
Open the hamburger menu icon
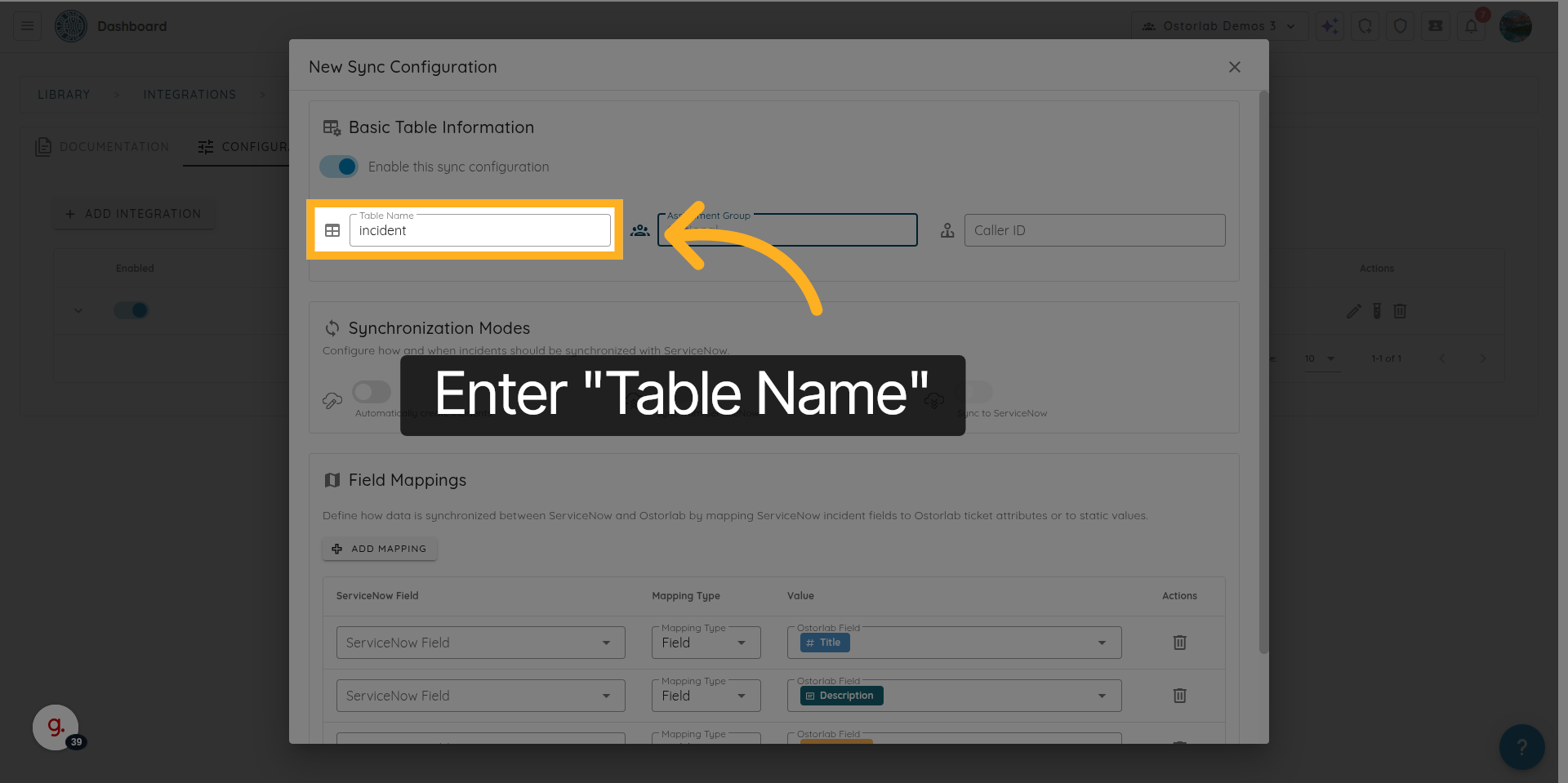[27, 26]
